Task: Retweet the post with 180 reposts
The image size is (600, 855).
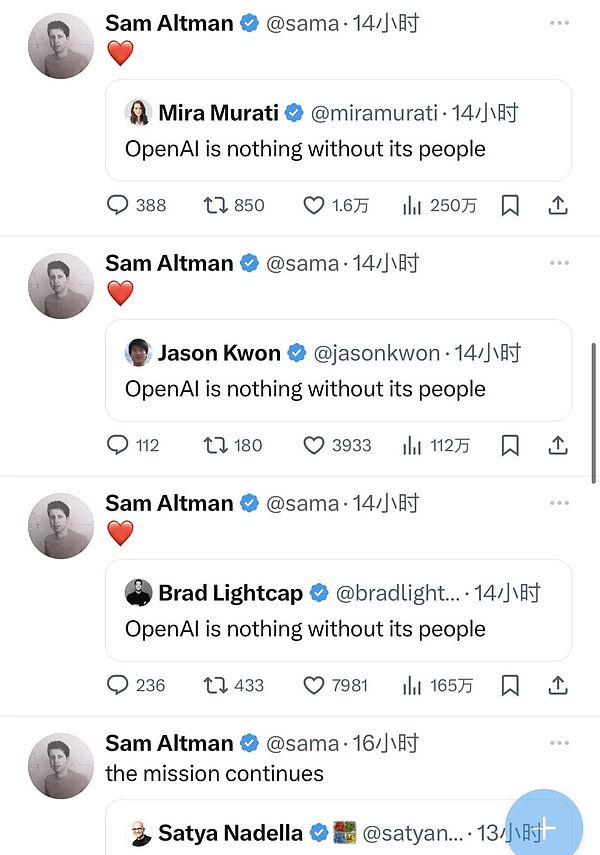Action: tap(215, 445)
